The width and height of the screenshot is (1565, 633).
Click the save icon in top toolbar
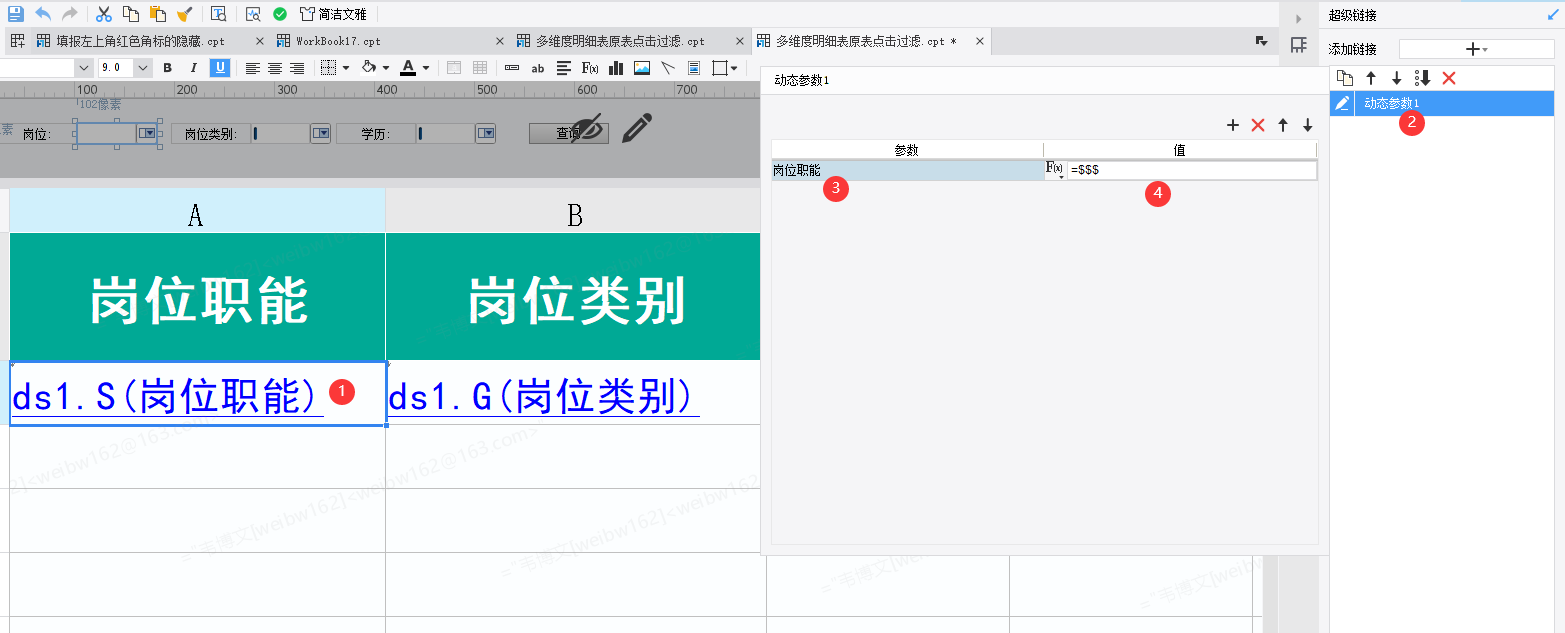coord(16,14)
